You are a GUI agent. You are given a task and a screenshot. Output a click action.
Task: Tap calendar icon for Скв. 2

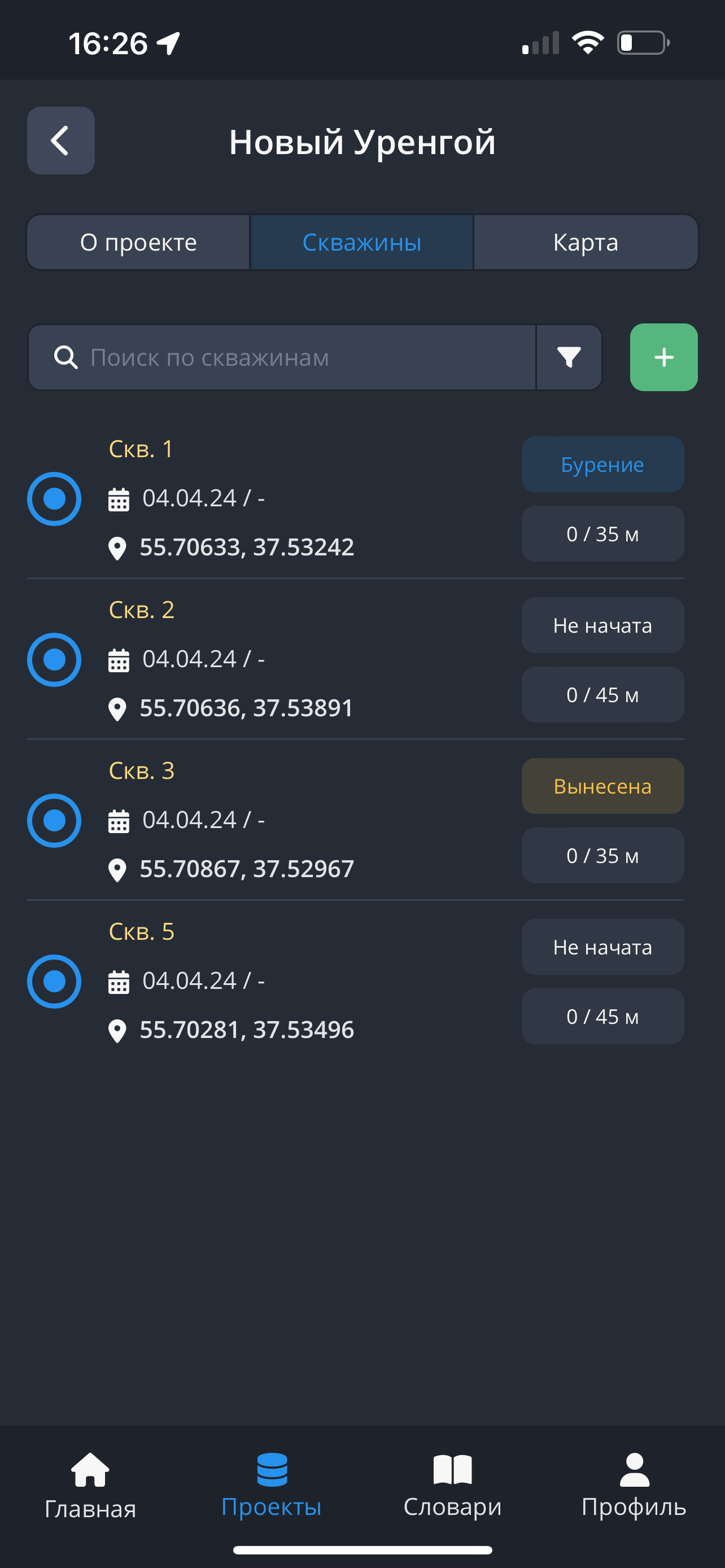119,660
